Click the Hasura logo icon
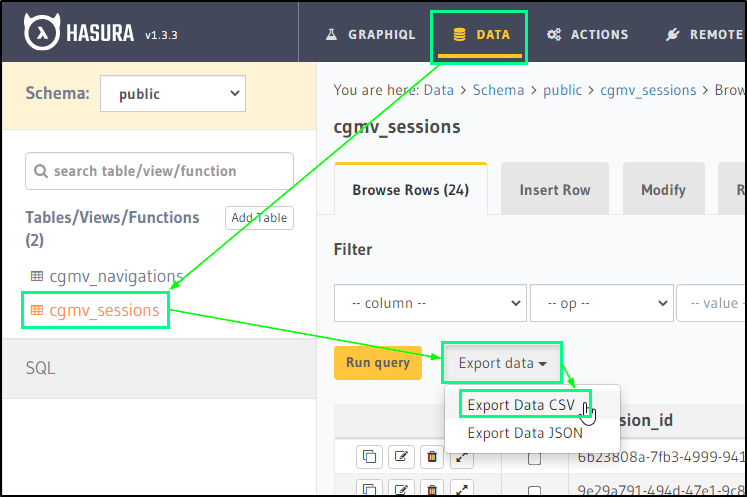The height and width of the screenshot is (497, 747). tap(42, 32)
